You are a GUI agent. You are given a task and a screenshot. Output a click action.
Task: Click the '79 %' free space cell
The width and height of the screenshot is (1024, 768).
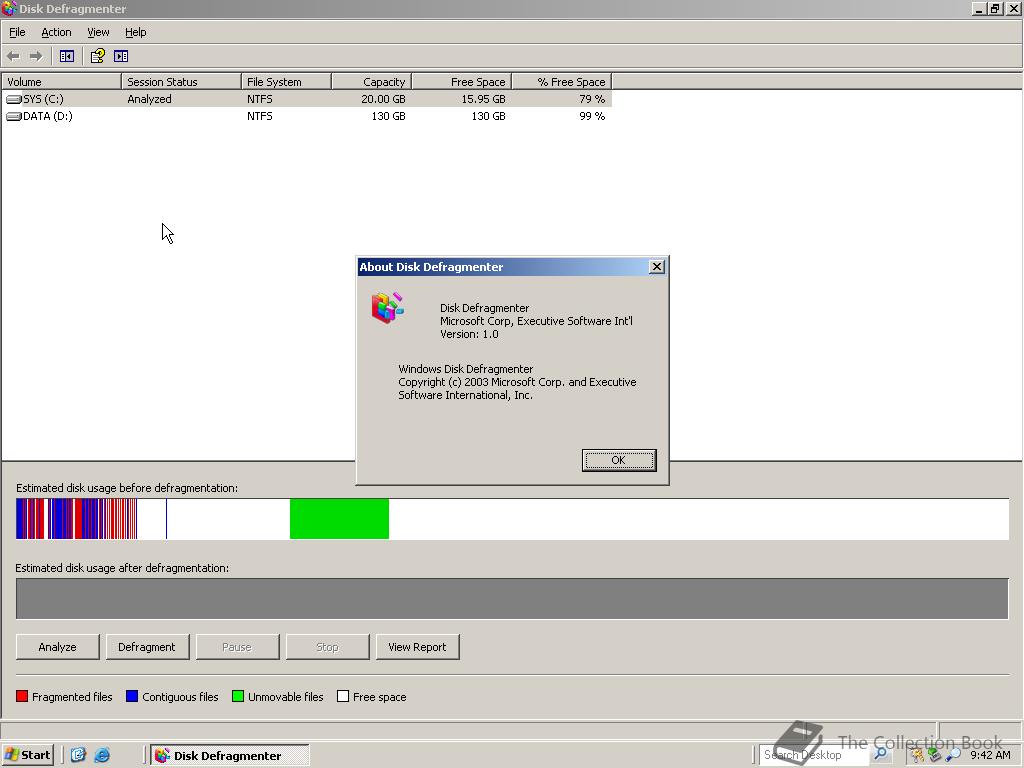592,99
